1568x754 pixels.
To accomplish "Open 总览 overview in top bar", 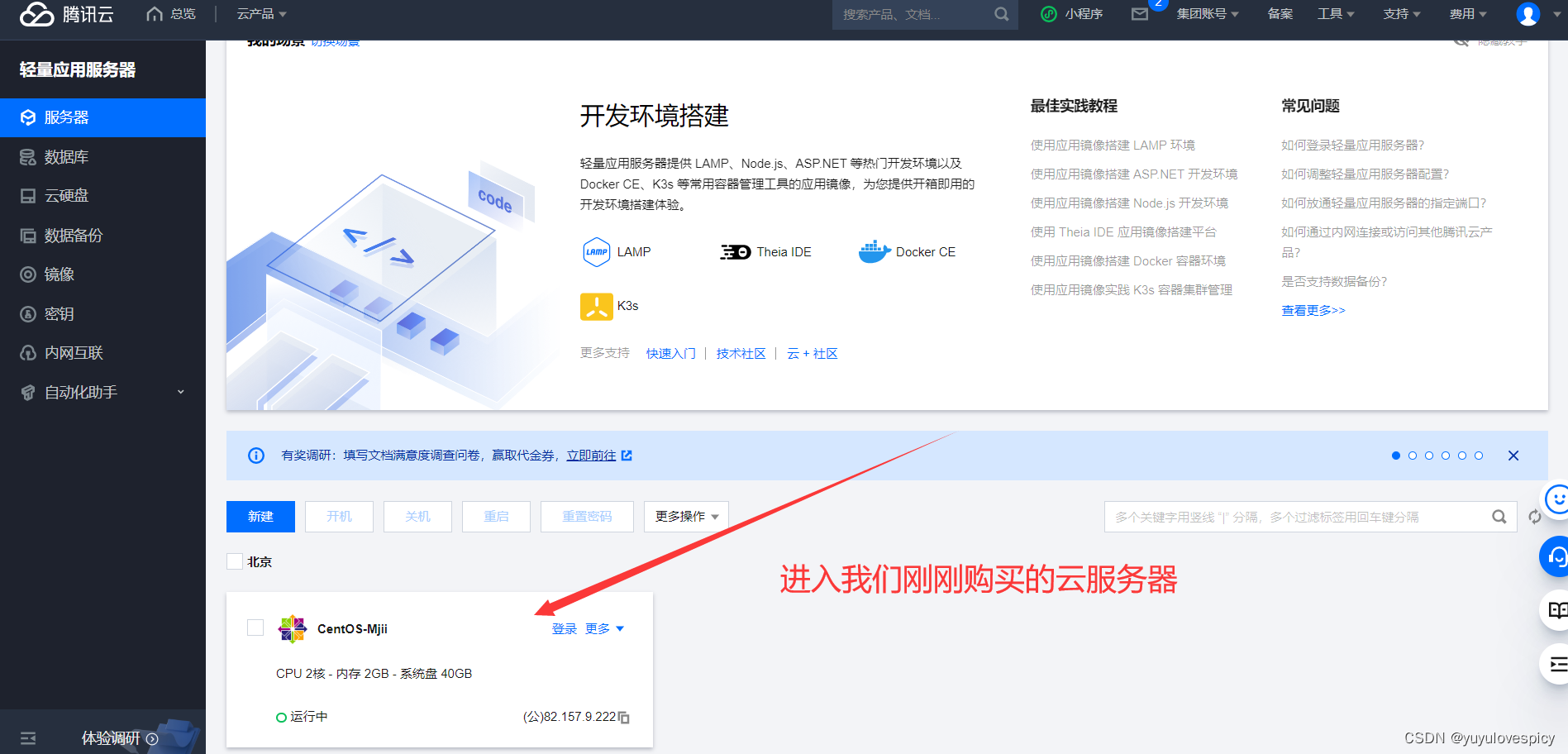I will [171, 14].
